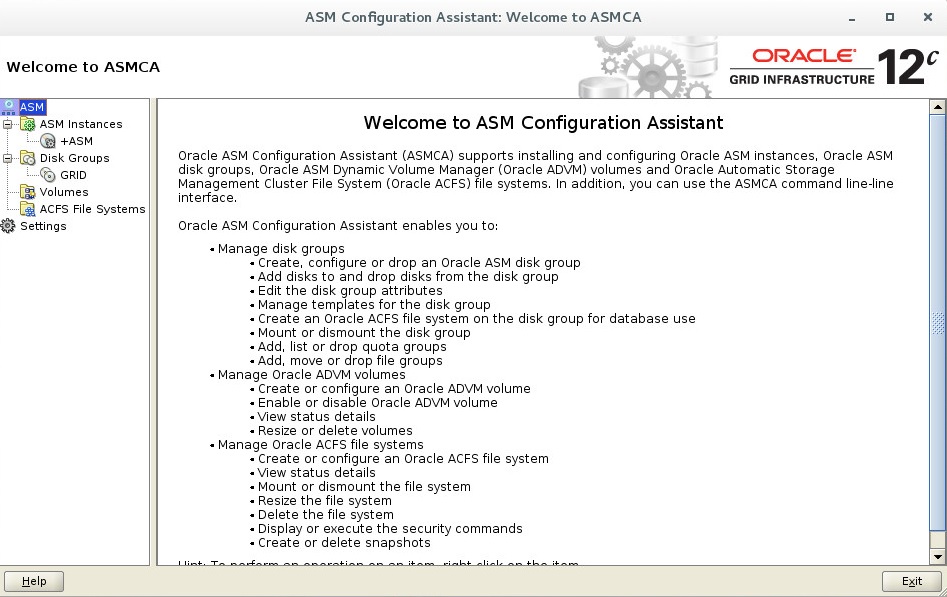Screen dimensions: 947x597
Task: Click the Exit button
Action: (x=911, y=581)
